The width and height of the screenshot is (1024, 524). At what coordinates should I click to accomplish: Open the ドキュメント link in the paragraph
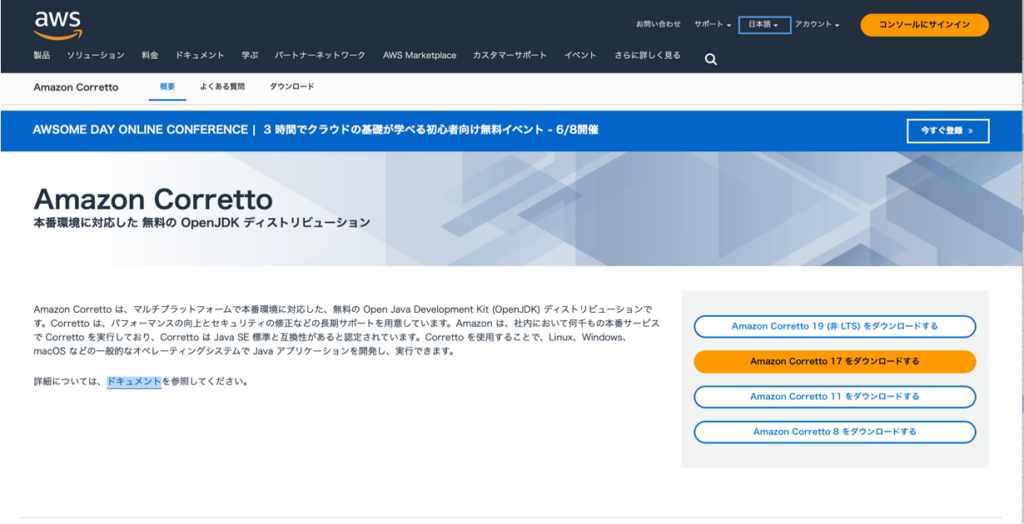(x=134, y=381)
